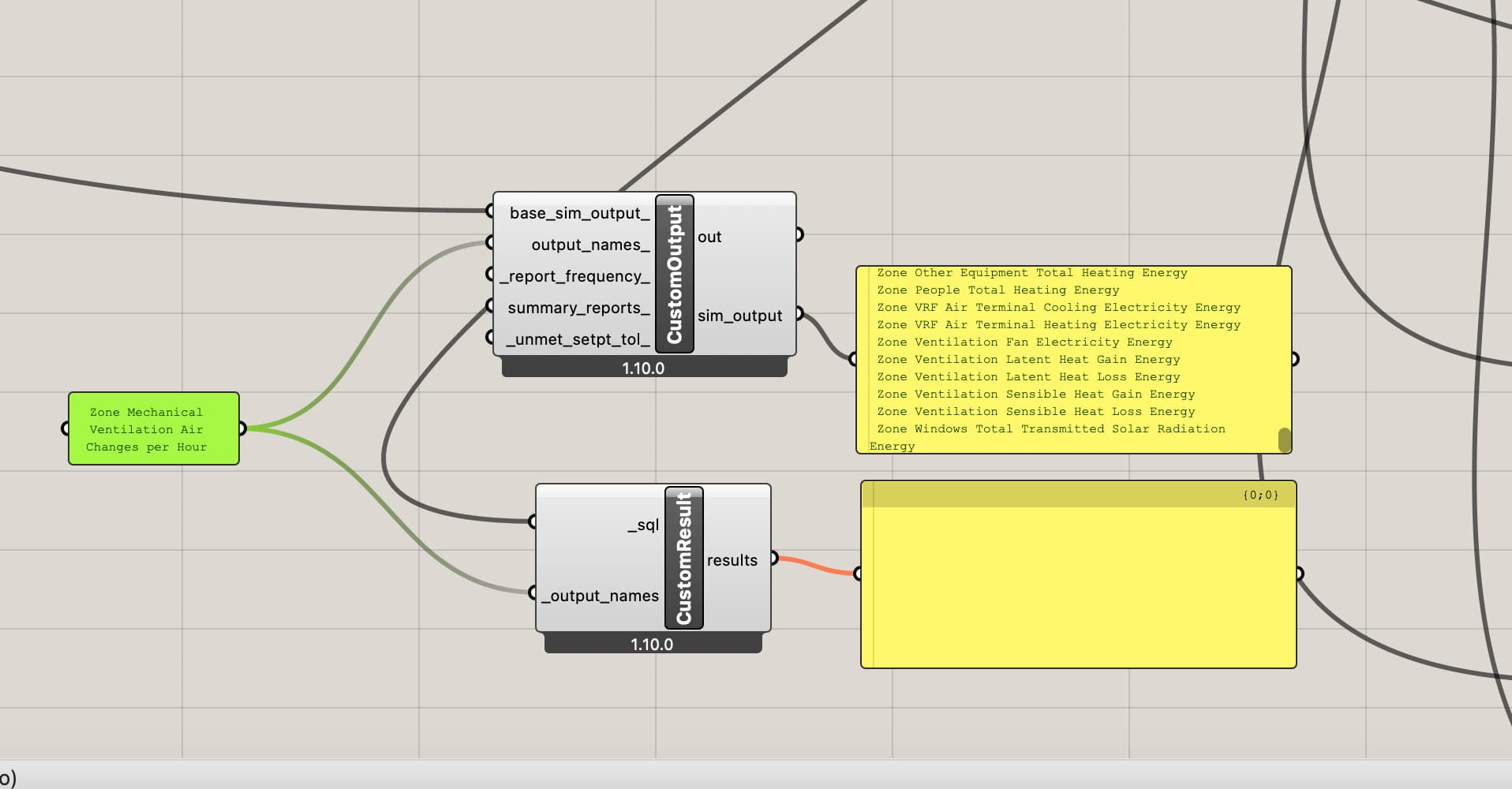Click the output grip of green panel
Viewport: 1512px width, 789px height.
pyautogui.click(x=242, y=428)
